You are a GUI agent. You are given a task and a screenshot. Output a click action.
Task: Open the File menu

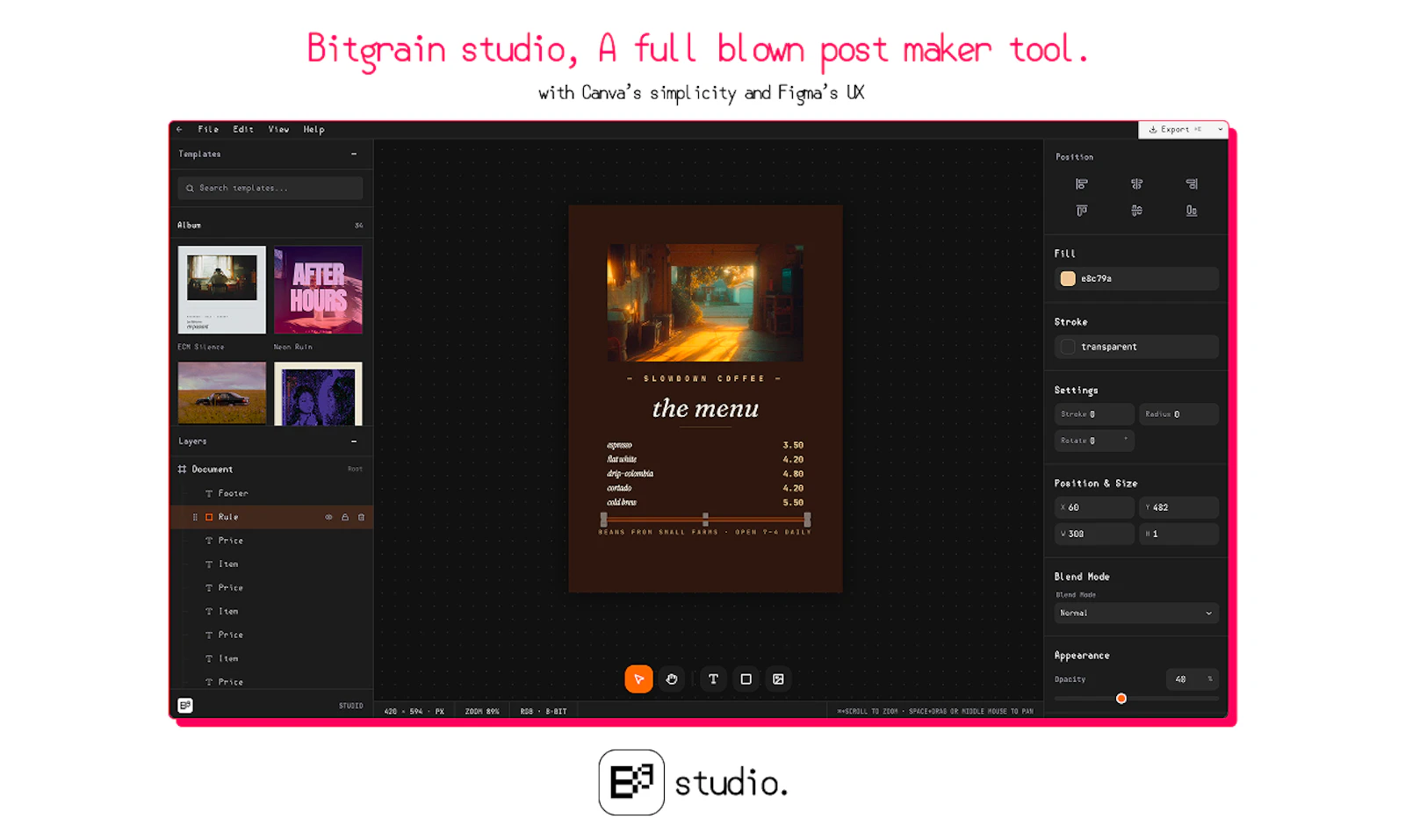click(208, 129)
